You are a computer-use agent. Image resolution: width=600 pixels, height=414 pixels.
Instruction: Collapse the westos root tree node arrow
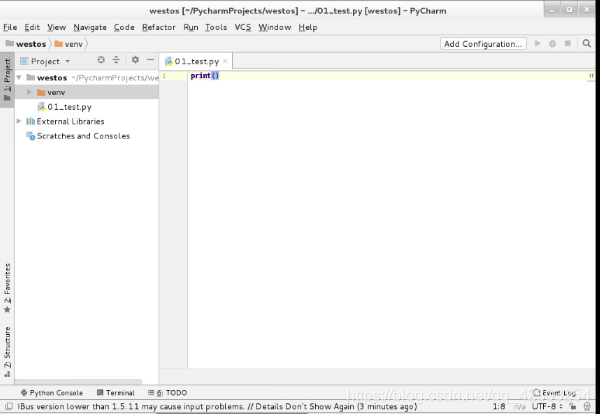19,78
